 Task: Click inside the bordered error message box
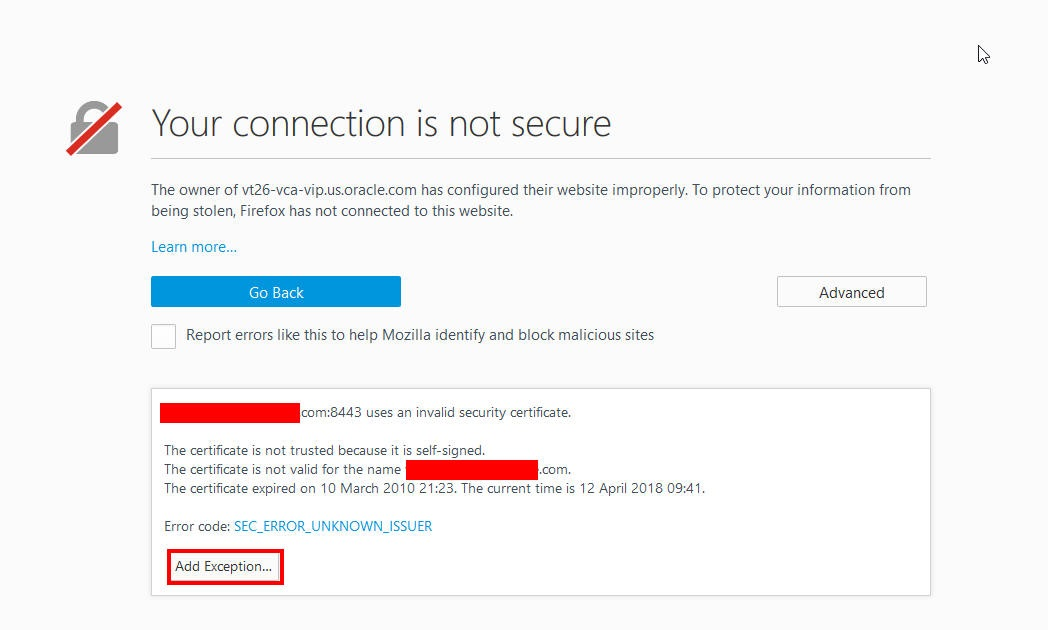pyautogui.click(x=540, y=490)
